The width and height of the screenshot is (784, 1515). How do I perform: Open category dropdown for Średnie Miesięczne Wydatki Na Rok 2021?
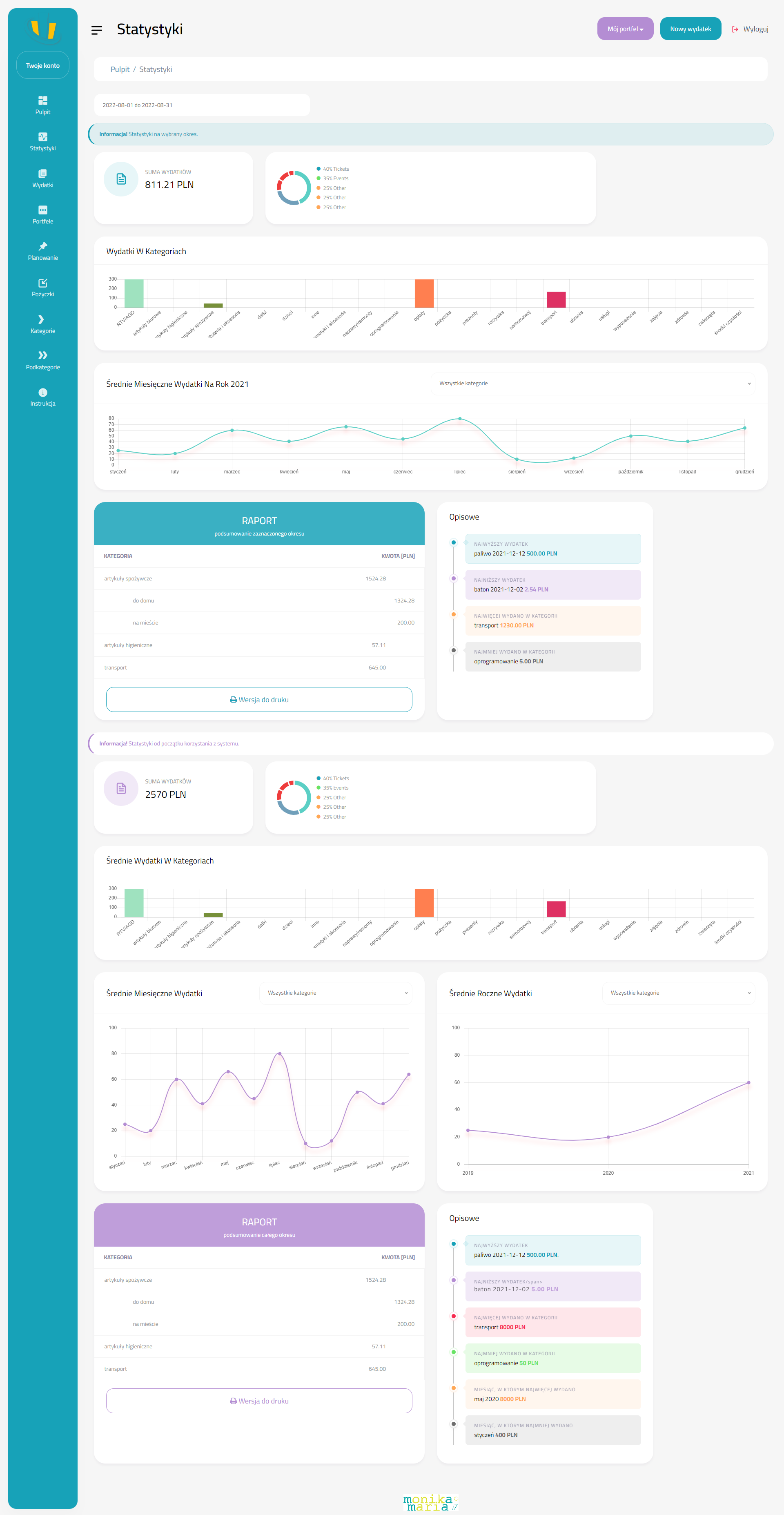(x=592, y=384)
